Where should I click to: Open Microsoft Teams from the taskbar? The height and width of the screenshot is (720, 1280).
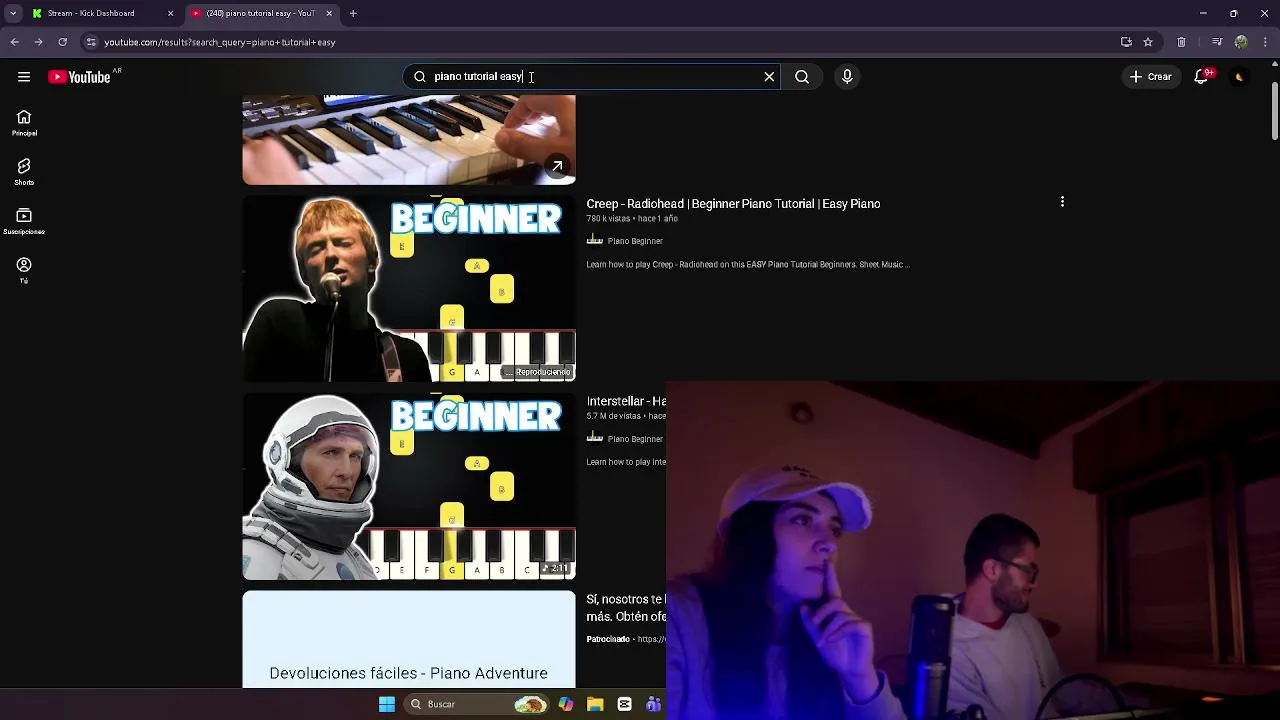[x=653, y=704]
